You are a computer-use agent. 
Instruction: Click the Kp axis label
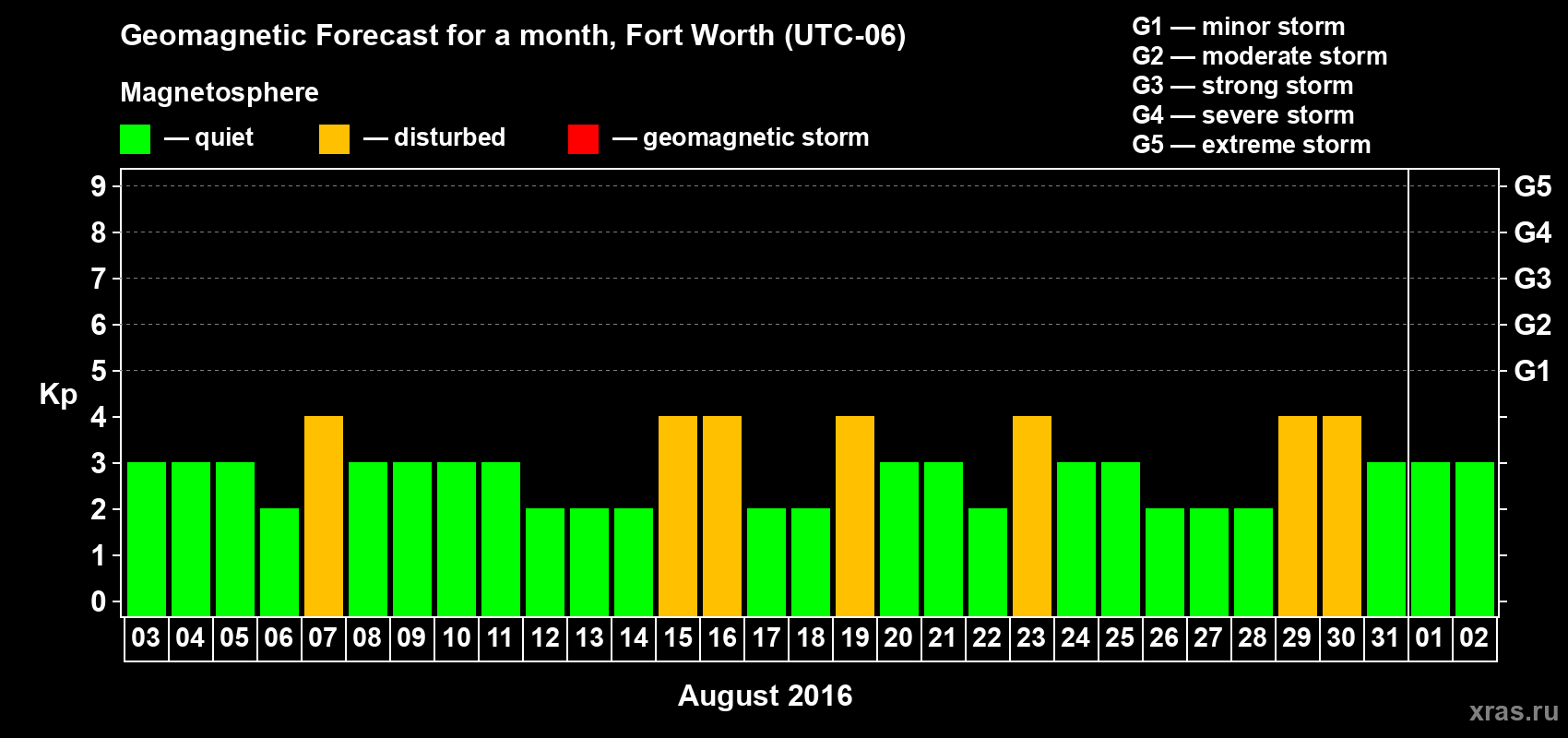point(58,395)
